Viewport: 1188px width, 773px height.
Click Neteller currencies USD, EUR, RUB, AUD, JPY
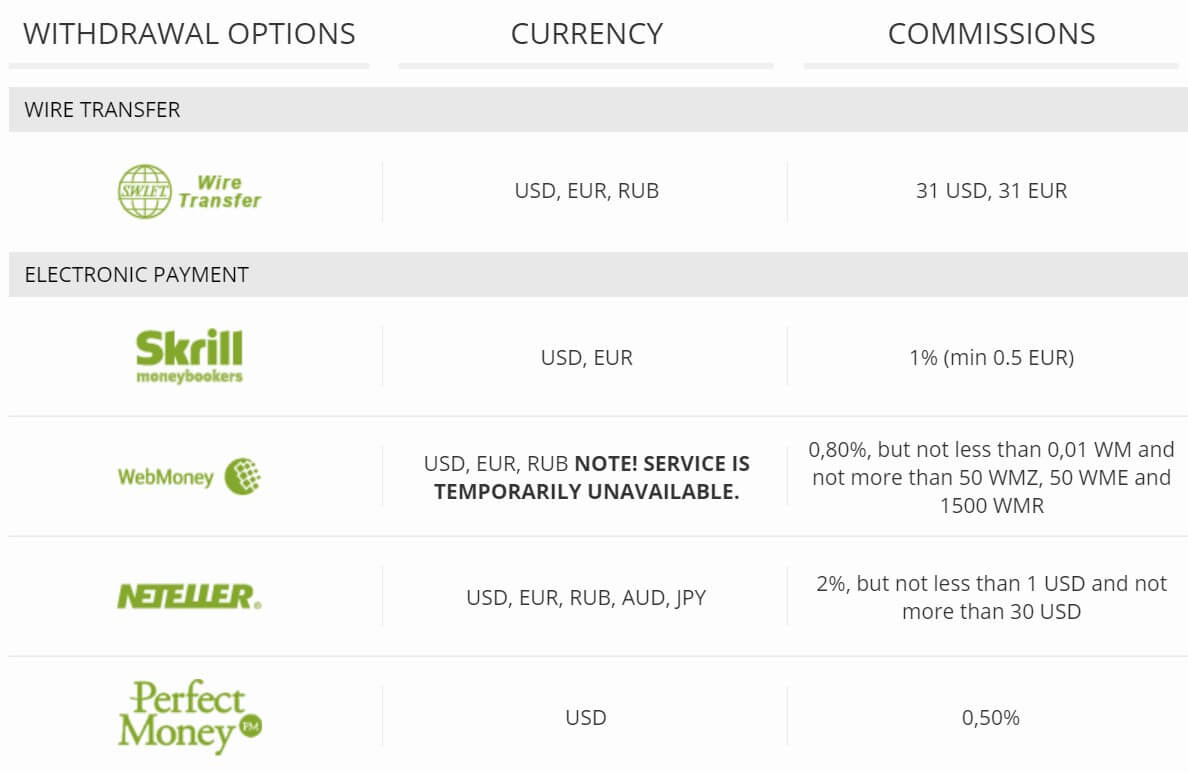pos(586,598)
